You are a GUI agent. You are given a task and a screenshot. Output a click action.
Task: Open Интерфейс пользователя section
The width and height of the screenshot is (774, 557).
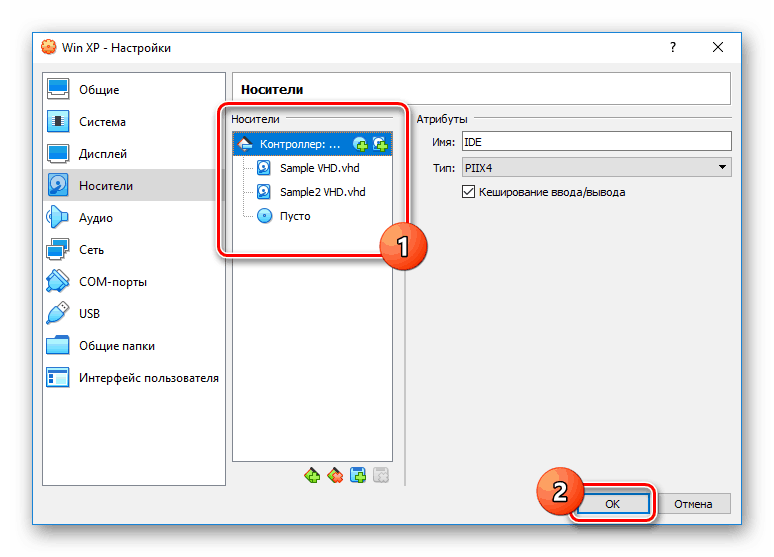(x=133, y=378)
